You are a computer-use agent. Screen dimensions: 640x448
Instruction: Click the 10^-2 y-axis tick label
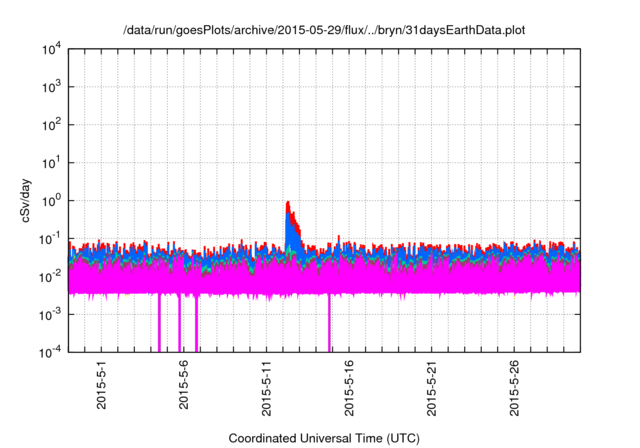50,277
